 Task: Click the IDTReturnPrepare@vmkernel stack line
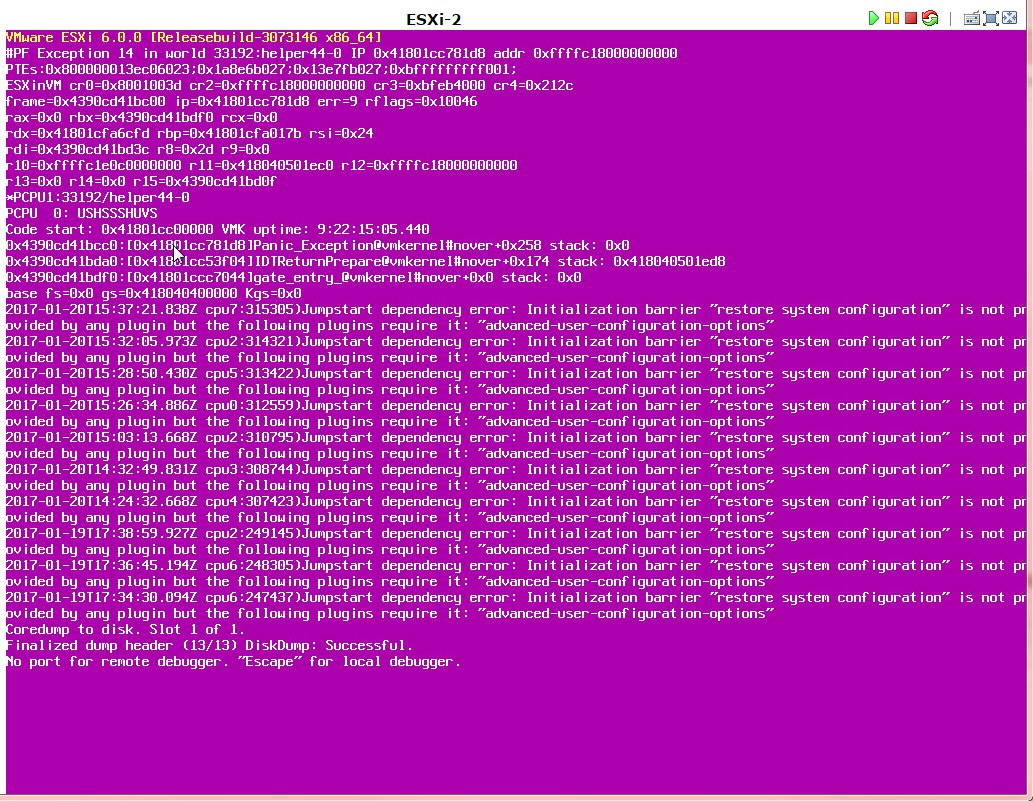366,262
